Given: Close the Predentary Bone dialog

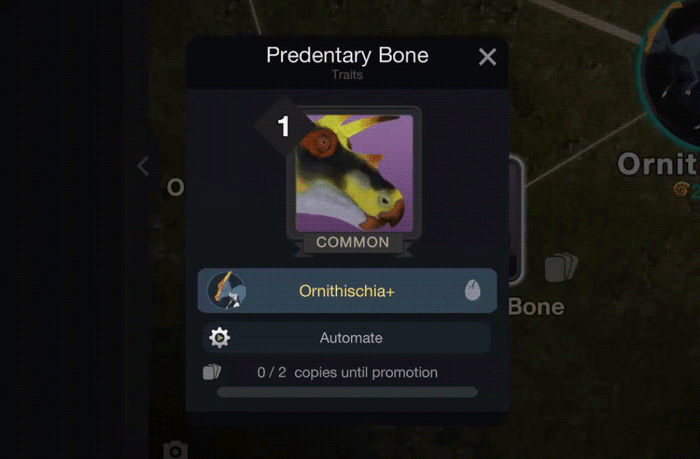Looking at the screenshot, I should 487,57.
